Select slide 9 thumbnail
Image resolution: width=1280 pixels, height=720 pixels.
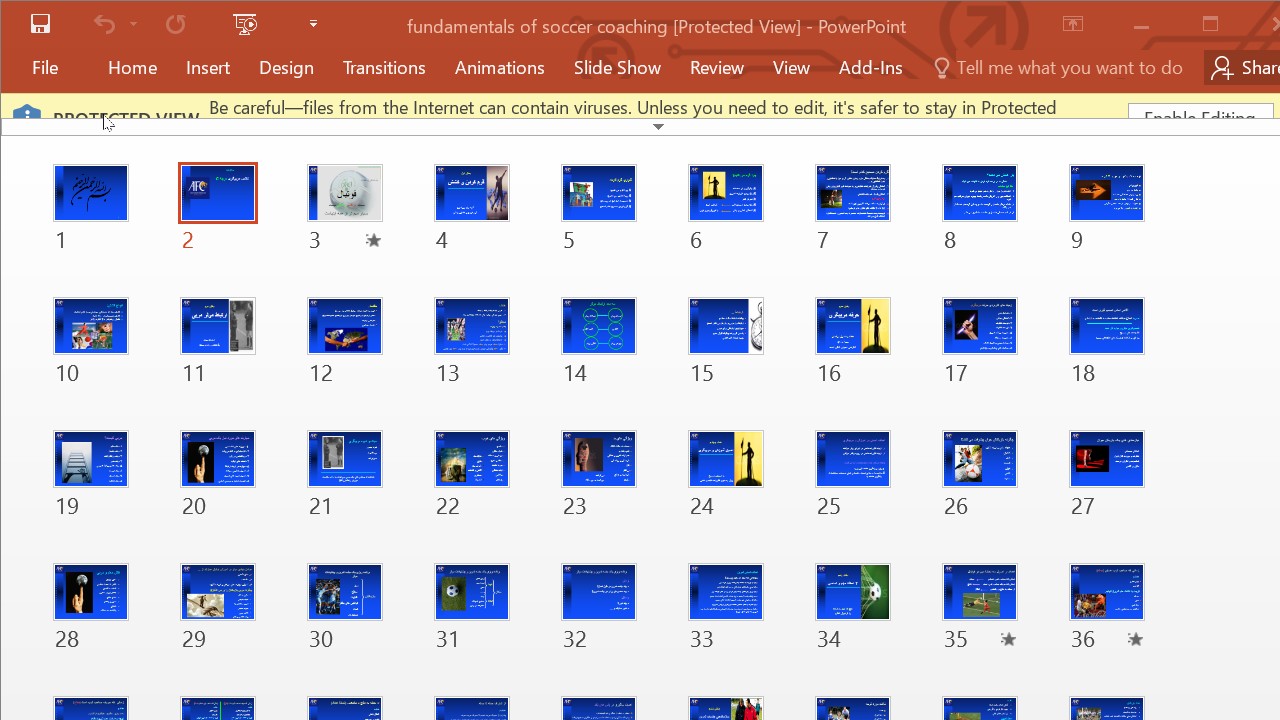coord(1107,193)
